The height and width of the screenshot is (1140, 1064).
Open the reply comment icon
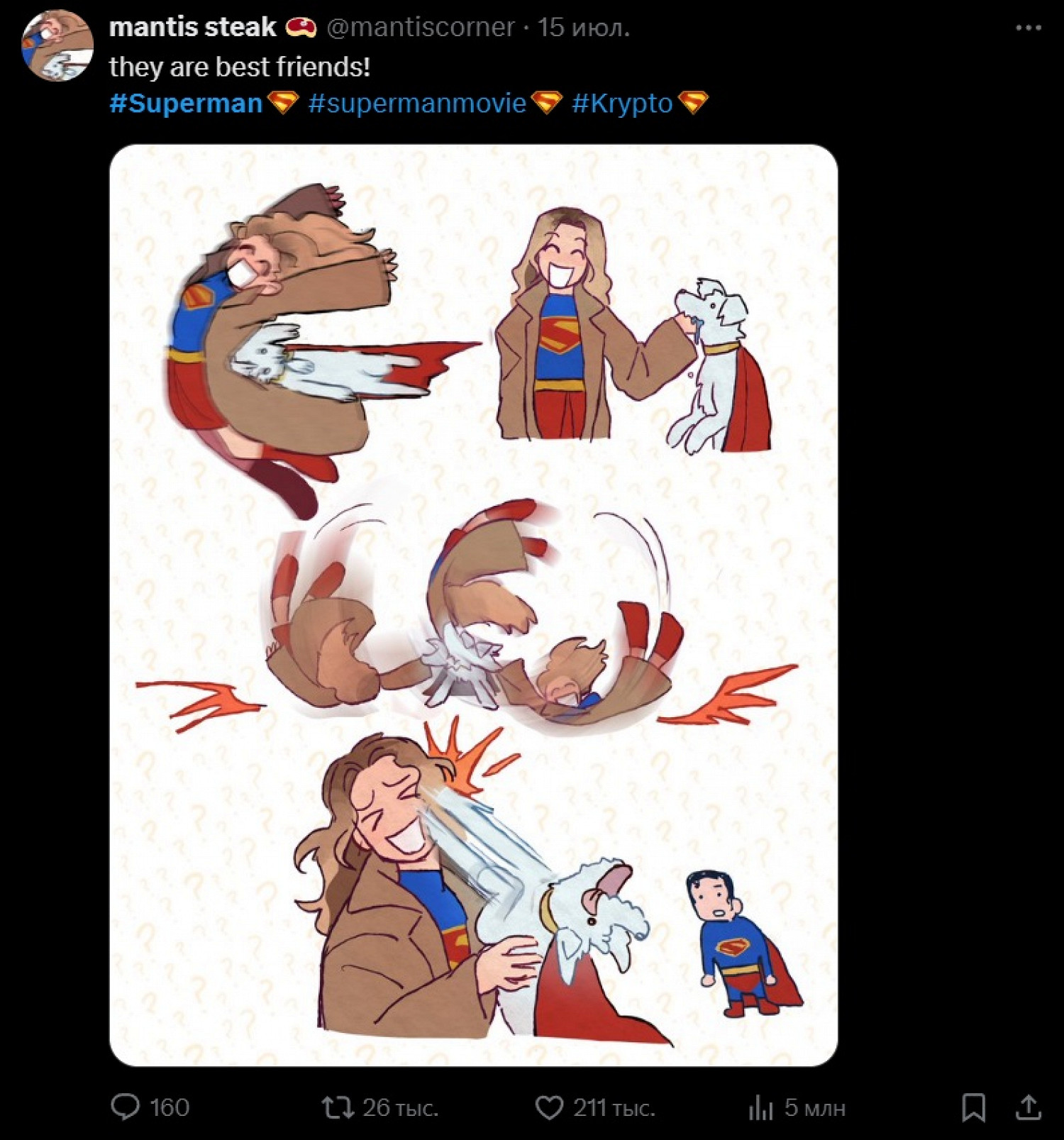click(126, 1107)
